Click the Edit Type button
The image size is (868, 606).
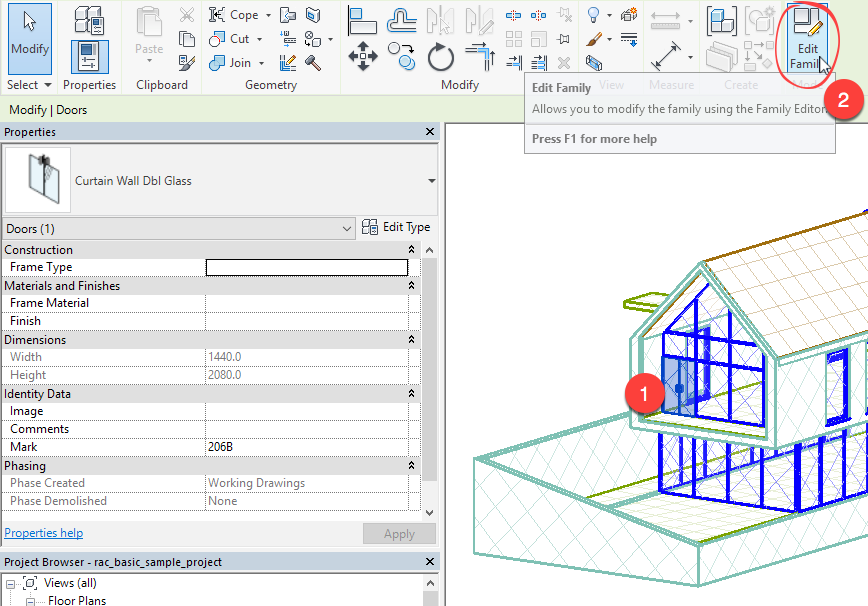click(396, 227)
